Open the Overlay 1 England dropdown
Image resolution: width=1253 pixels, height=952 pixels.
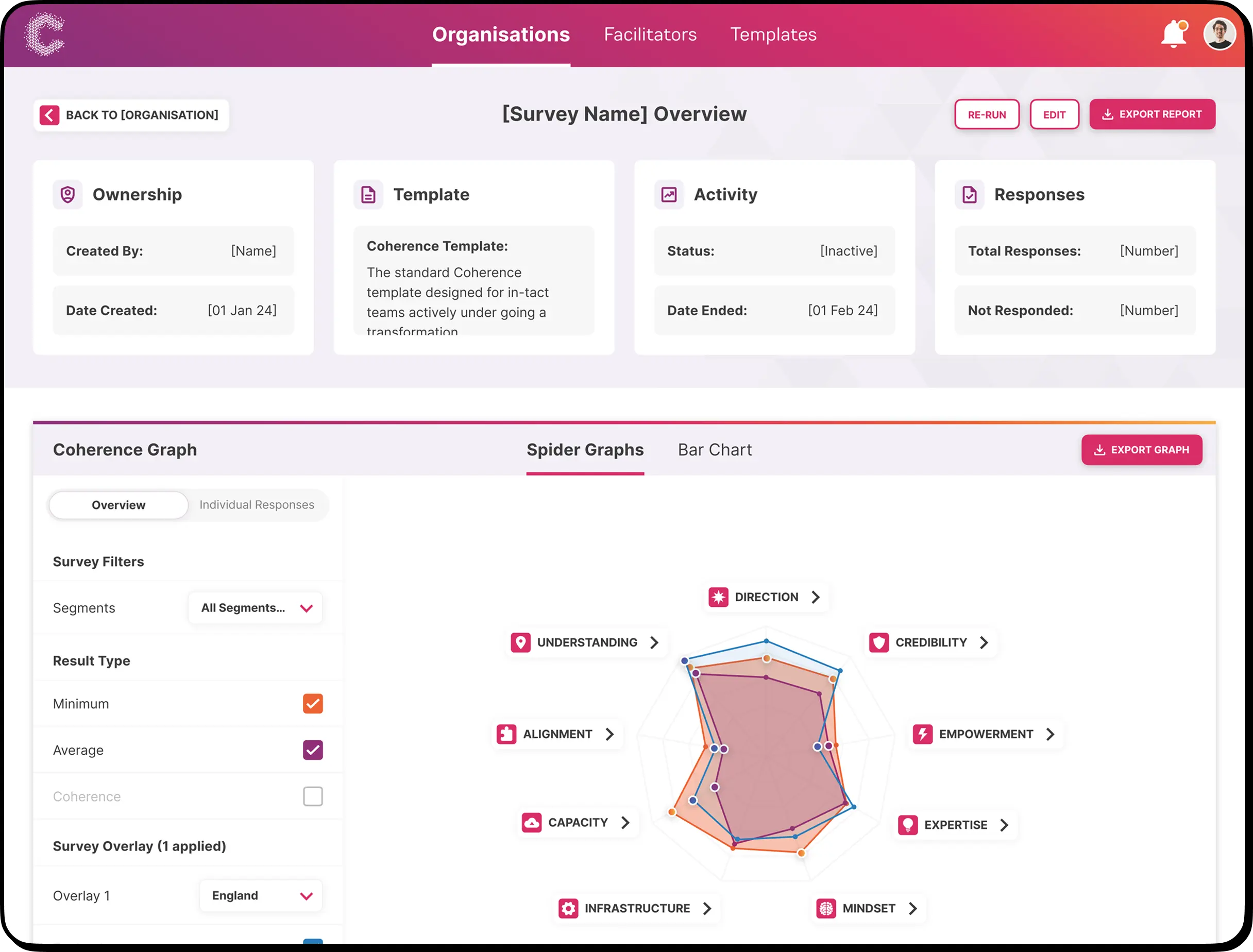tap(261, 895)
